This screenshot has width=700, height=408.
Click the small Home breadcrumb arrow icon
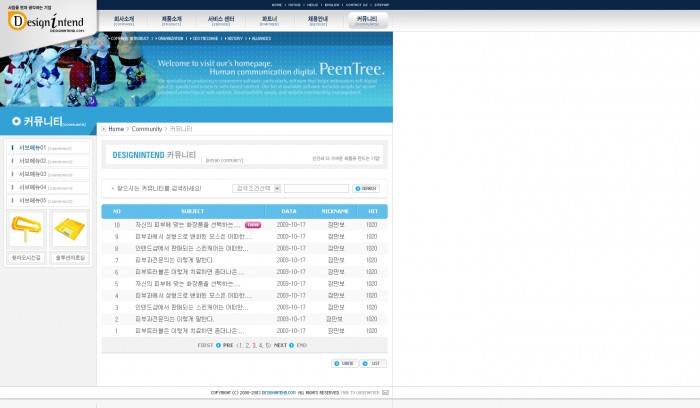point(104,129)
